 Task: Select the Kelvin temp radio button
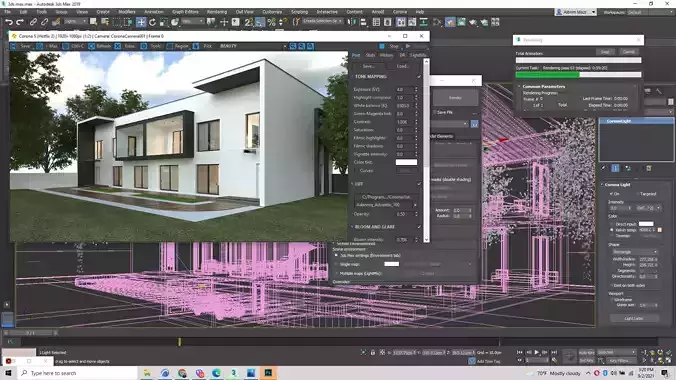tap(612, 230)
